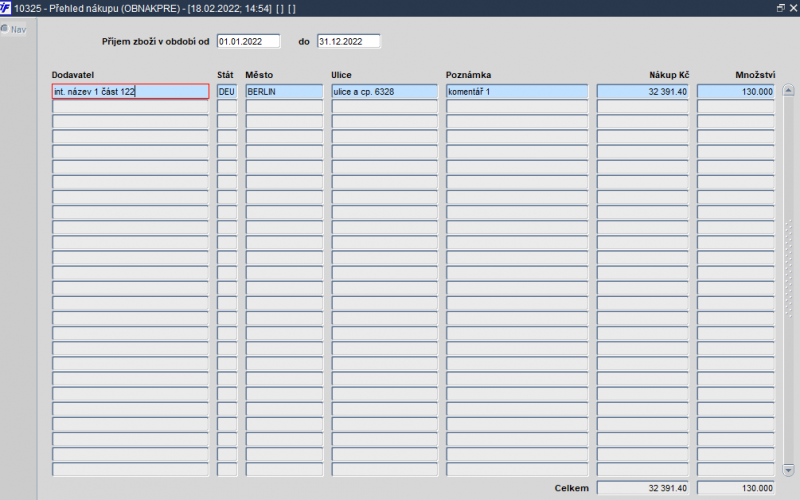
Task: Click the scrollbar up arrow
Action: 788,90
